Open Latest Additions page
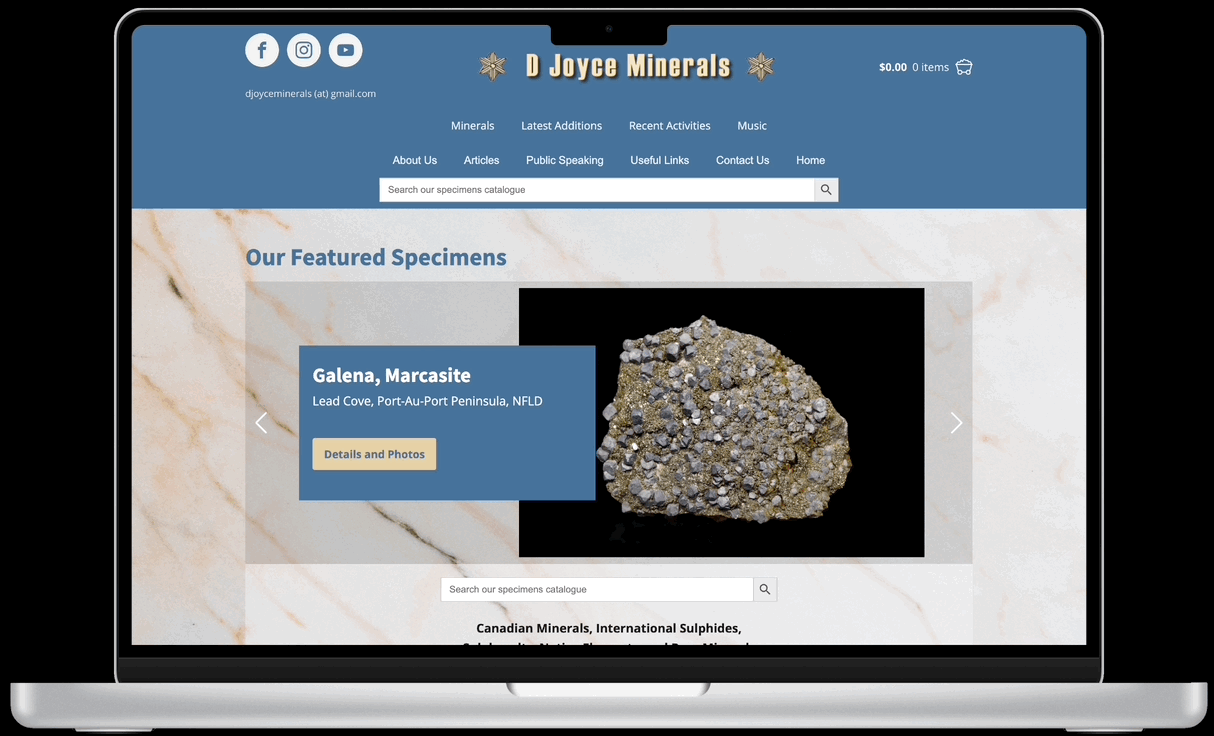The image size is (1214, 736). coord(561,126)
